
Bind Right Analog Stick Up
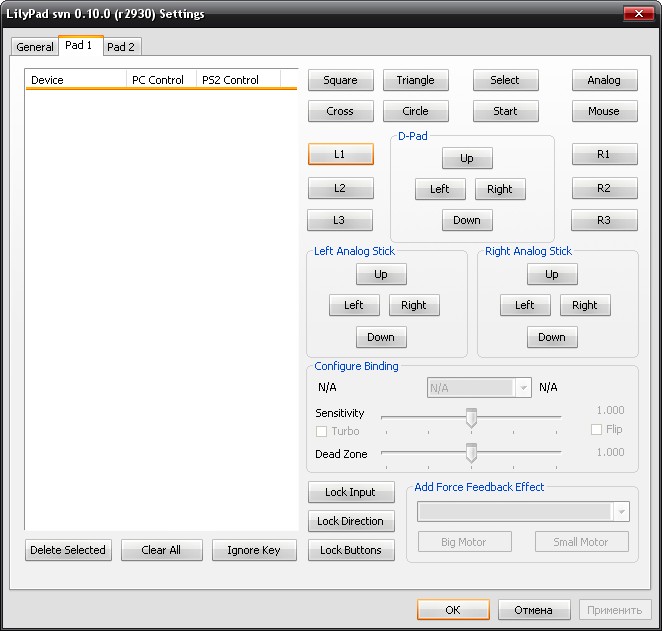[552, 274]
